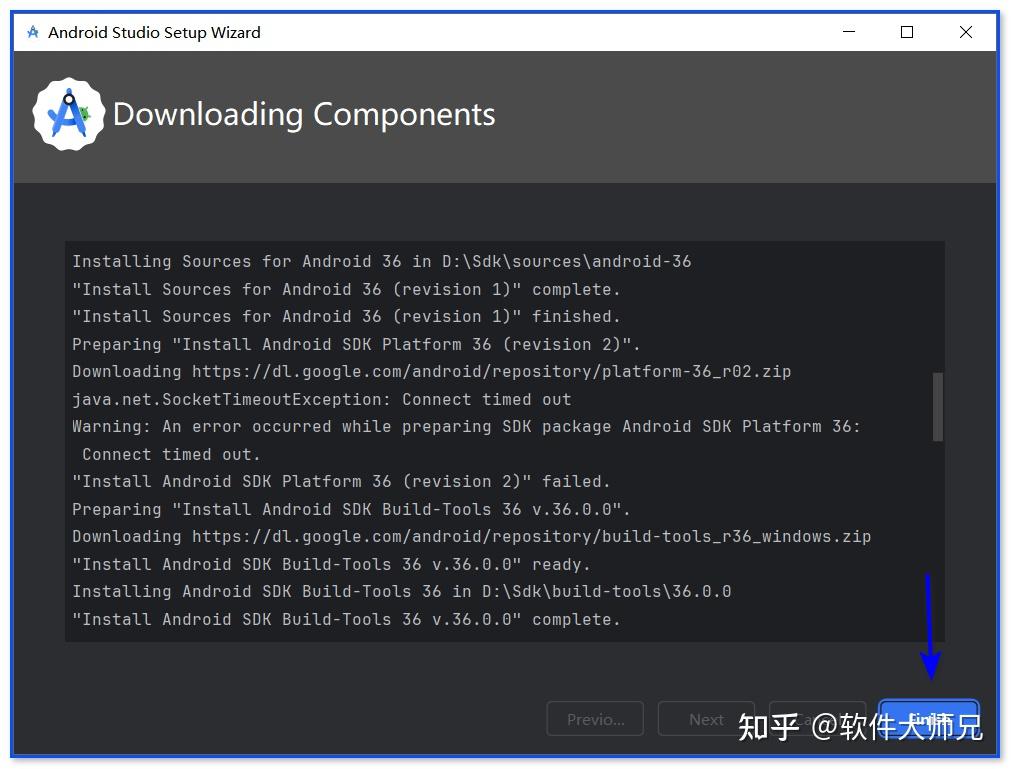The width and height of the screenshot is (1011, 769).
Task: Click the Finish button
Action: pyautogui.click(x=929, y=718)
